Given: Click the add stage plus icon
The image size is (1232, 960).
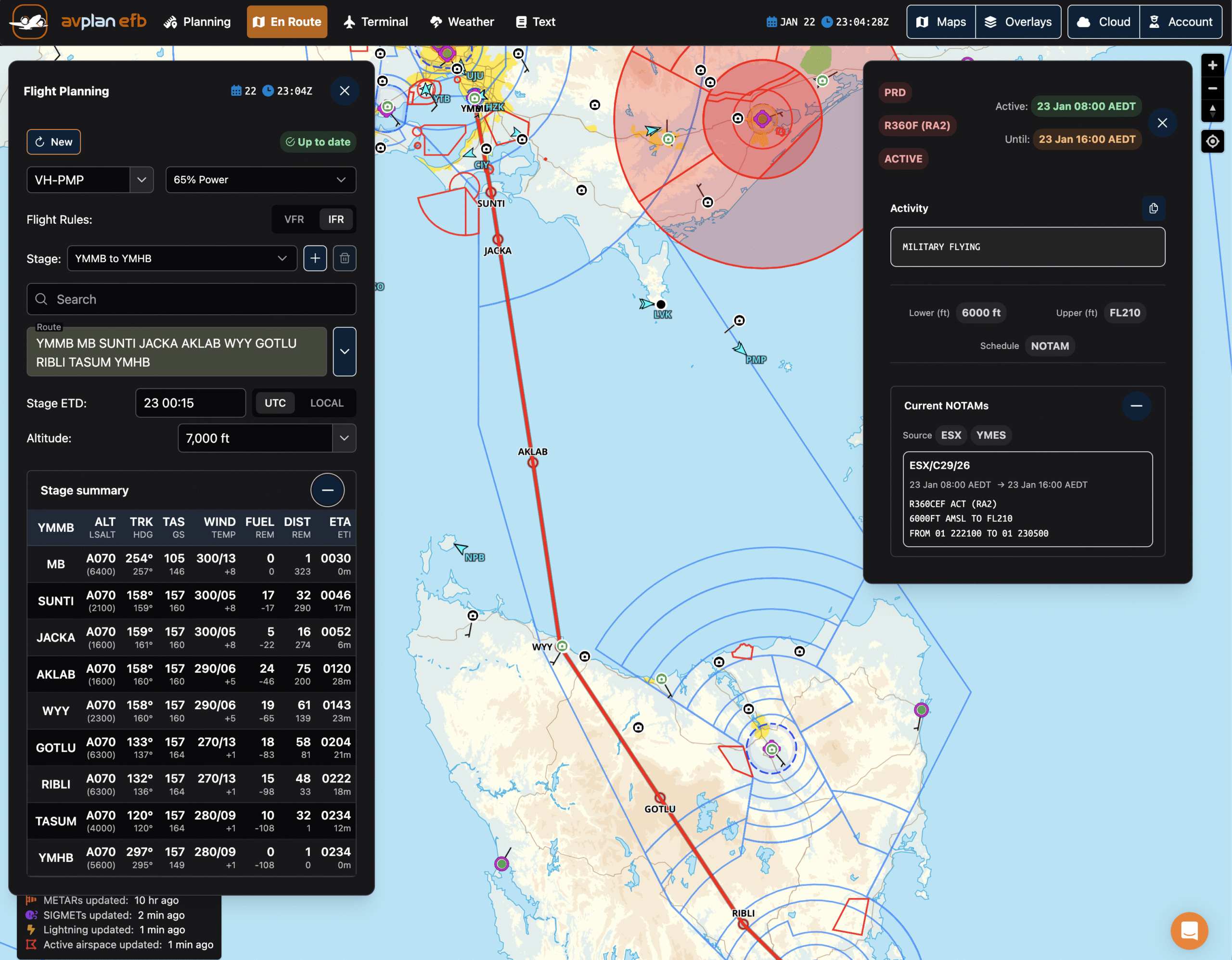Looking at the screenshot, I should pyautogui.click(x=315, y=258).
